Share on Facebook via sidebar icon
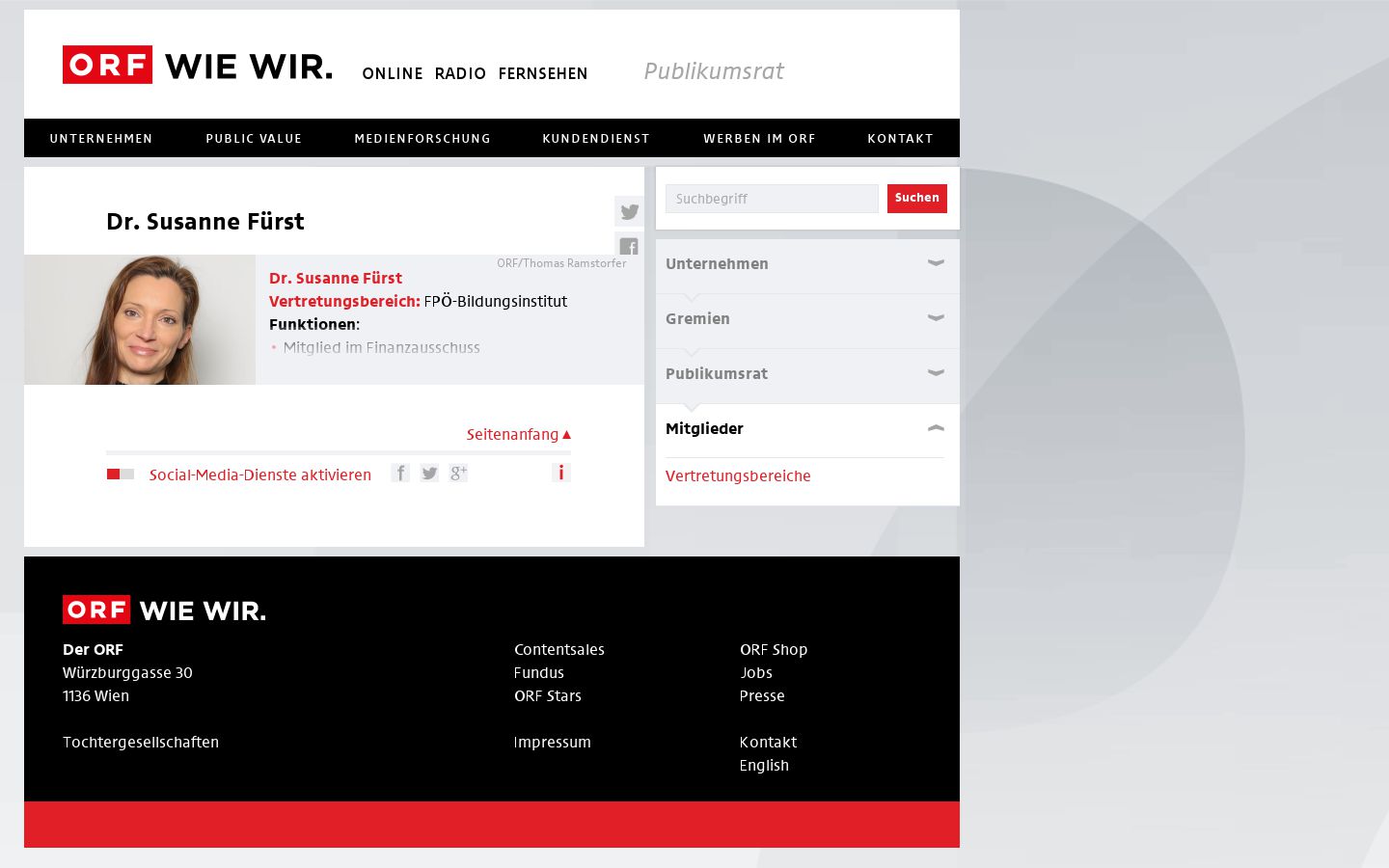 [629, 243]
